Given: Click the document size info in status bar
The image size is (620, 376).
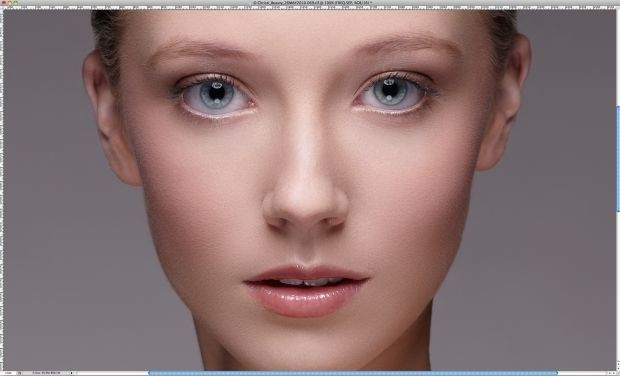Looking at the screenshot, I should (46, 373).
